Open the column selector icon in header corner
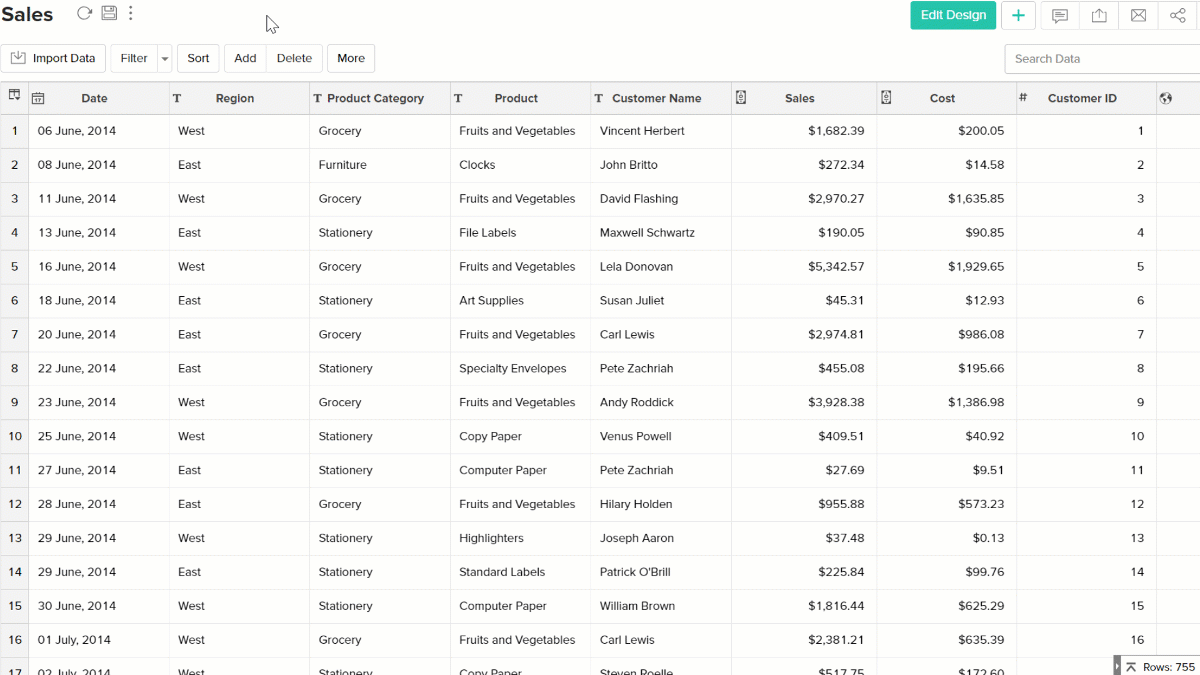Viewport: 1200px width, 675px height. coord(14,96)
